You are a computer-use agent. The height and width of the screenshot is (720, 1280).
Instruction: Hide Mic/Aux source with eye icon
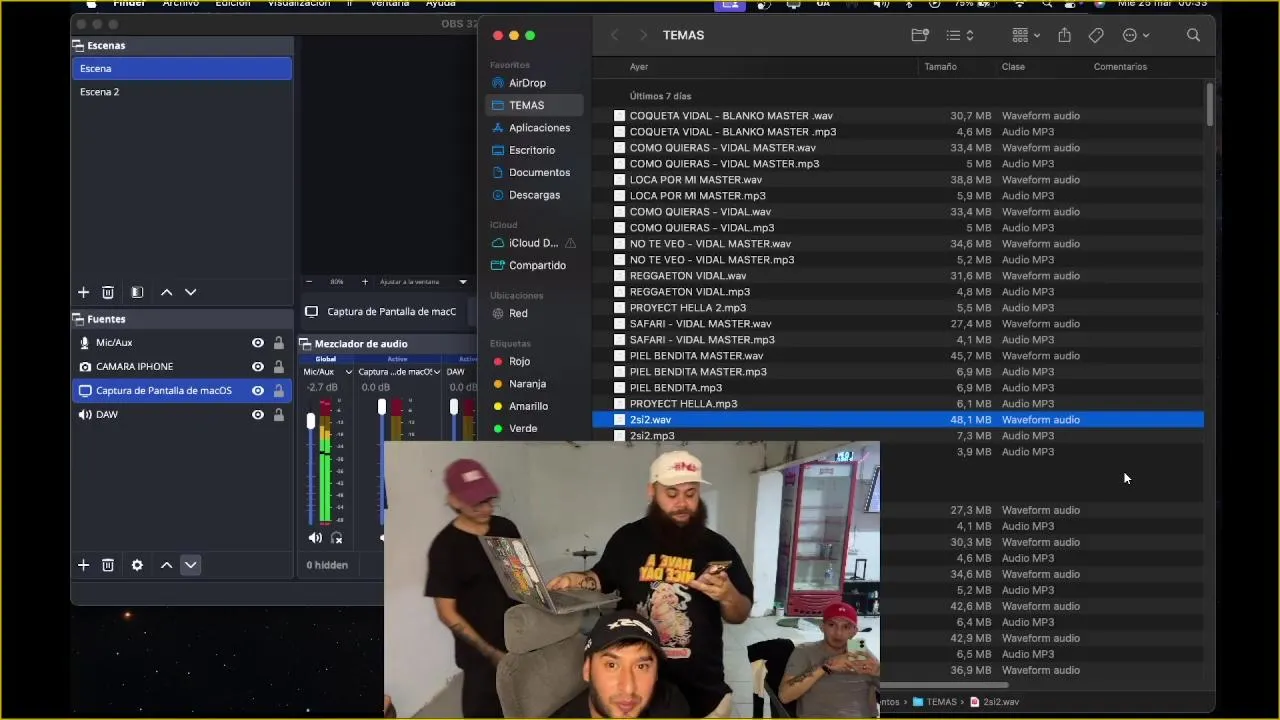pos(258,342)
